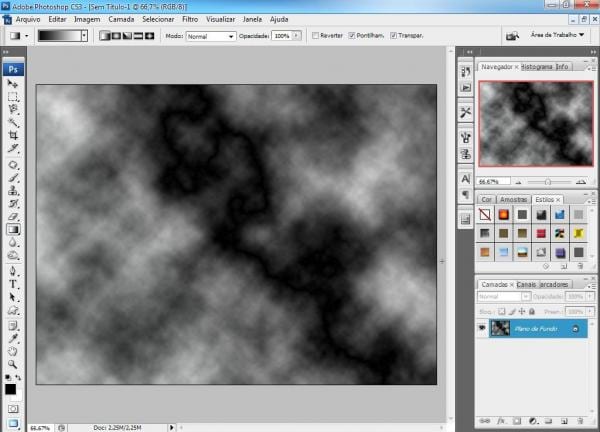This screenshot has width=600, height=432.
Task: Select the Notes tool
Action: pyautogui.click(x=13, y=326)
